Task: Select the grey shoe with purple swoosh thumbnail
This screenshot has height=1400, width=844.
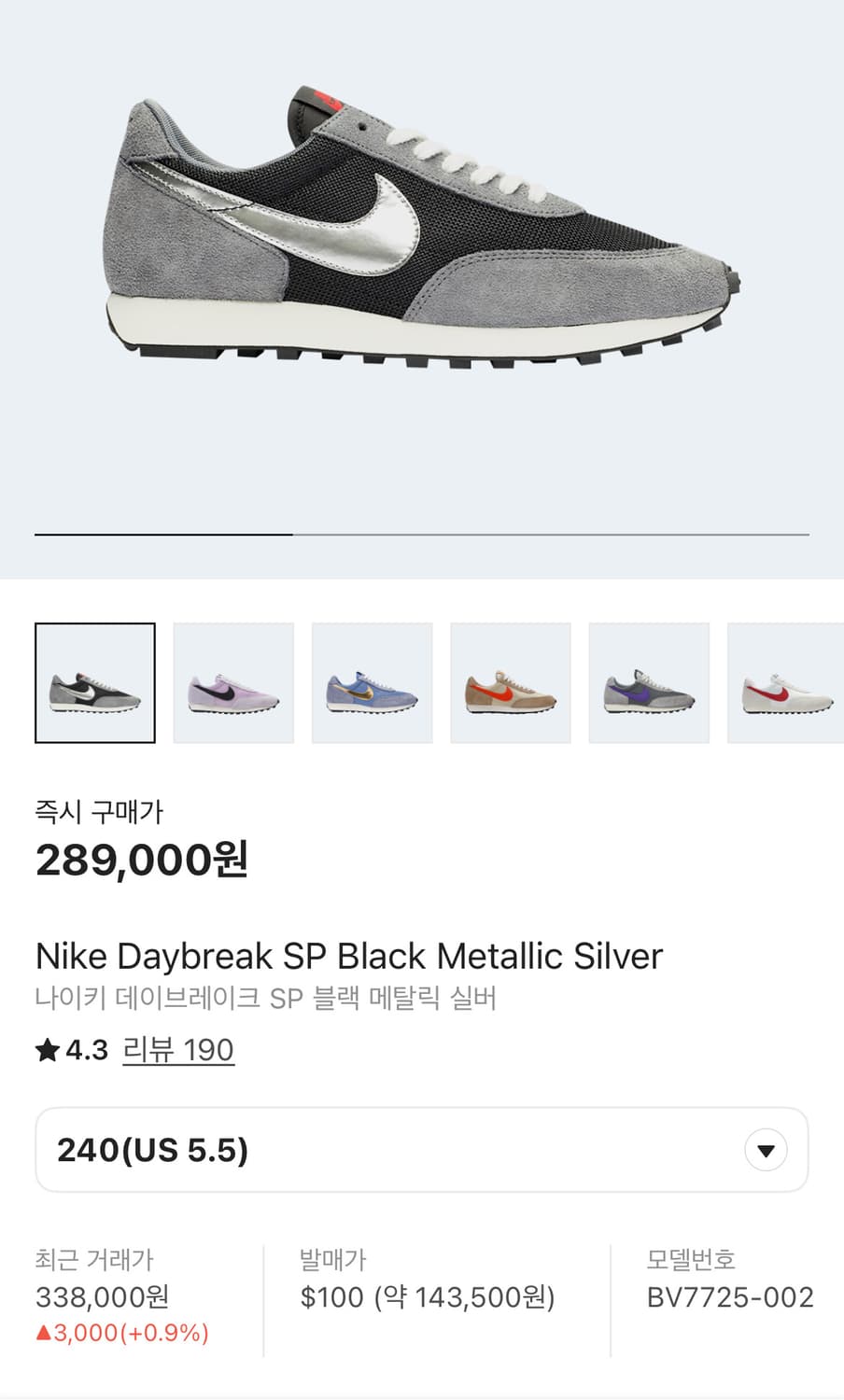Action: tap(649, 683)
